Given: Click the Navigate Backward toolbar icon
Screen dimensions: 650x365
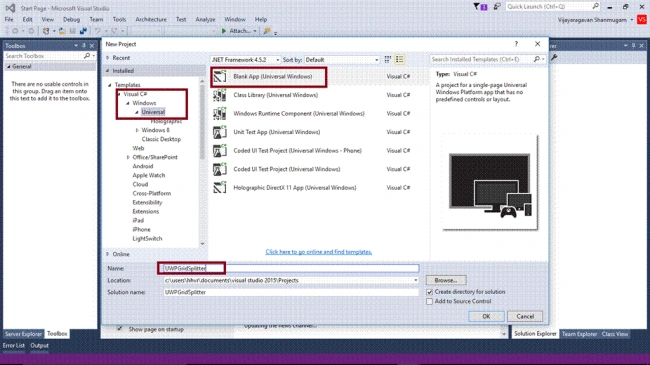Looking at the screenshot, I should 15,31.
